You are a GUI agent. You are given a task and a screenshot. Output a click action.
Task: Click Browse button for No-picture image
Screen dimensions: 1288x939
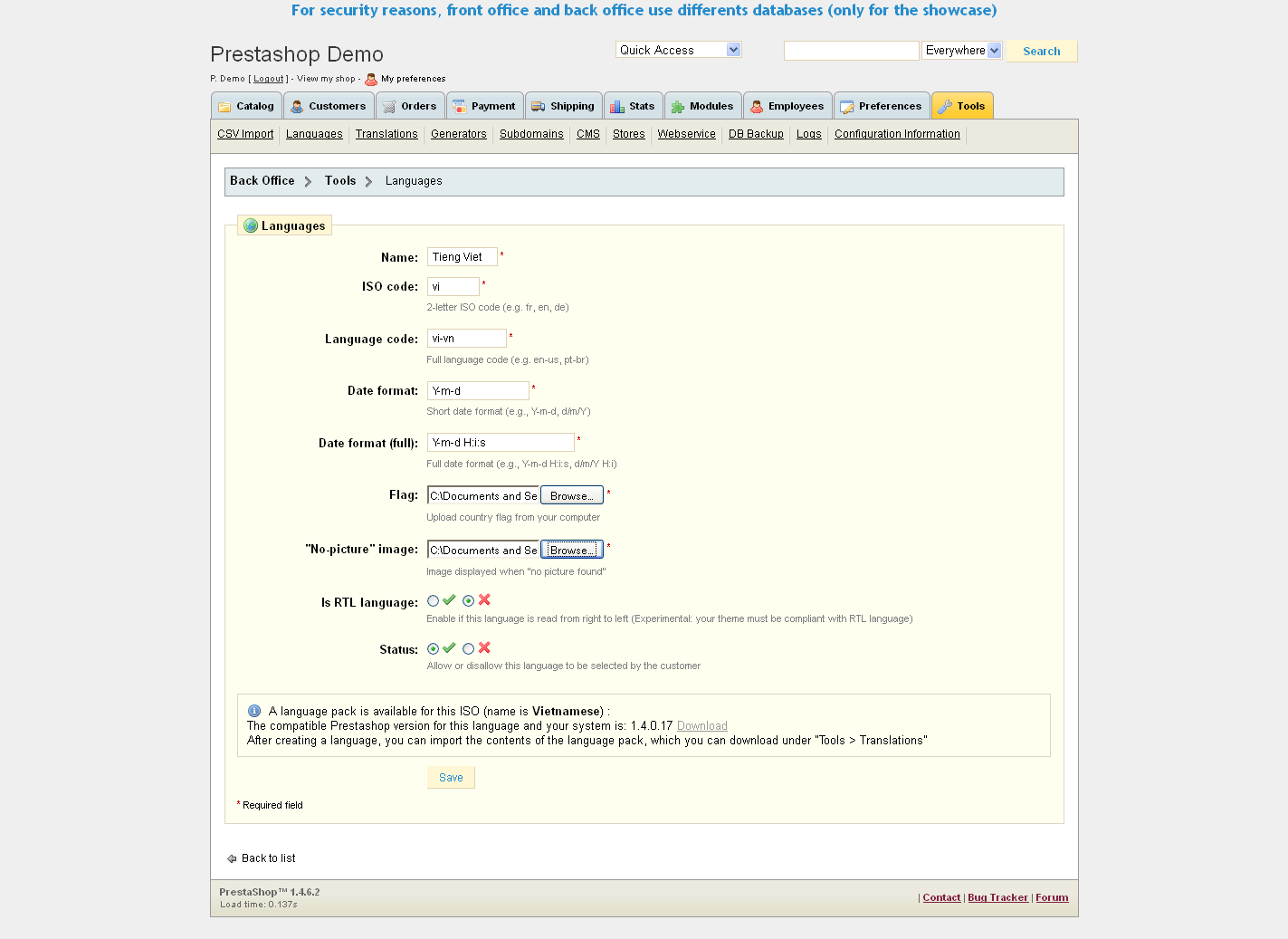pos(572,550)
